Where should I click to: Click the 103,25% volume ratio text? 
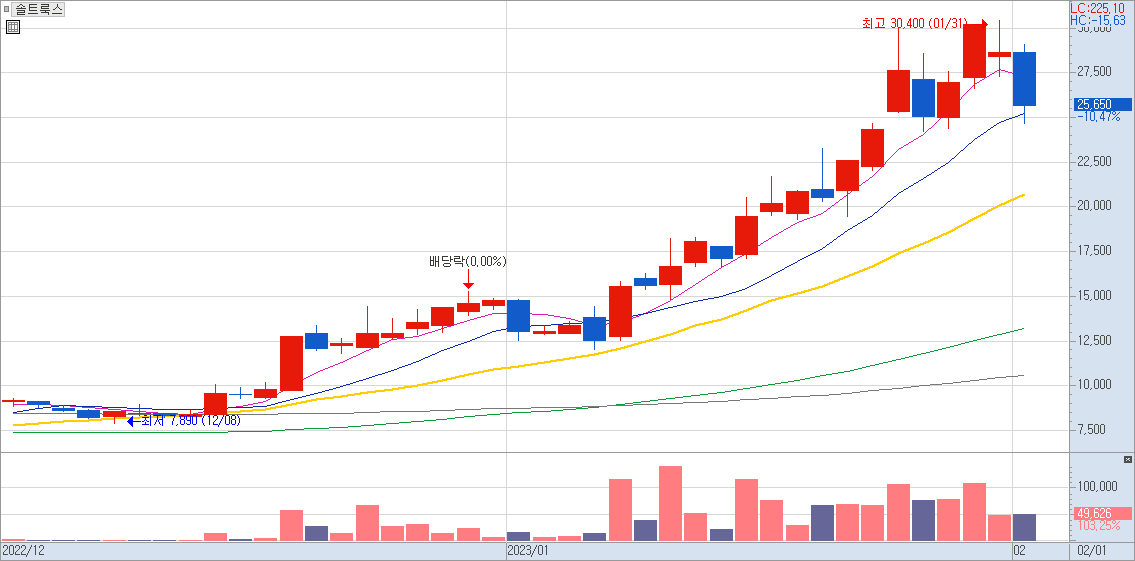click(x=1099, y=526)
